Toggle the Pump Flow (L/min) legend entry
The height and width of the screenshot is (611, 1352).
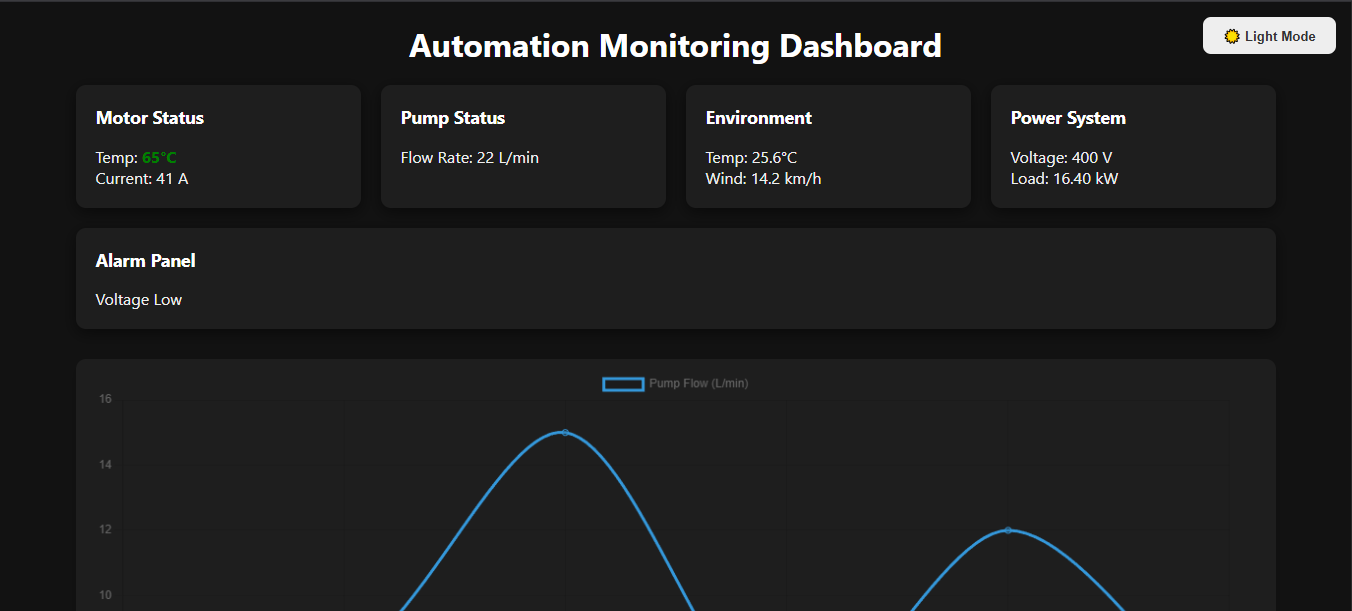tap(698, 383)
